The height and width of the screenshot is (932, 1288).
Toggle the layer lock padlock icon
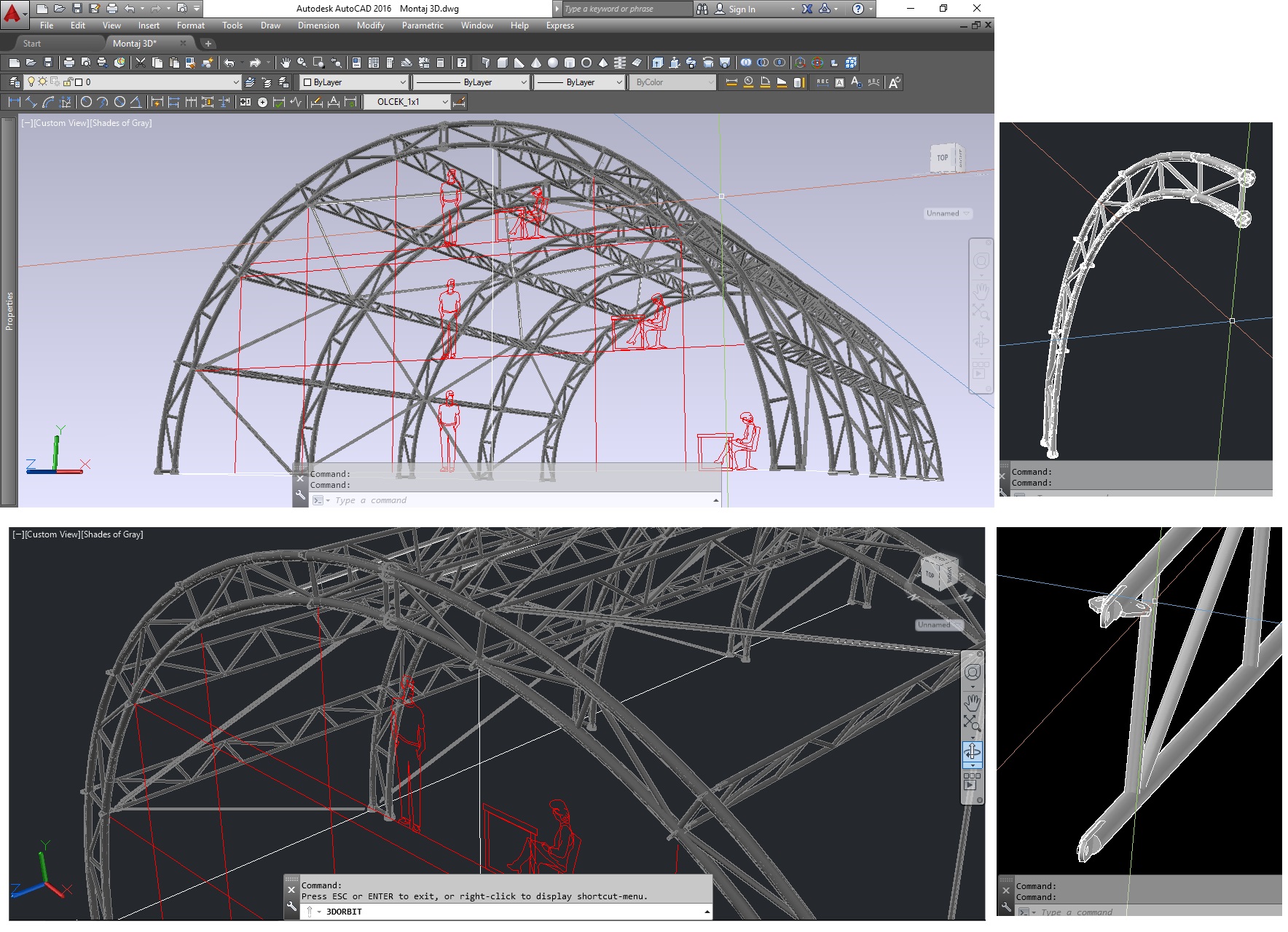coord(68,82)
